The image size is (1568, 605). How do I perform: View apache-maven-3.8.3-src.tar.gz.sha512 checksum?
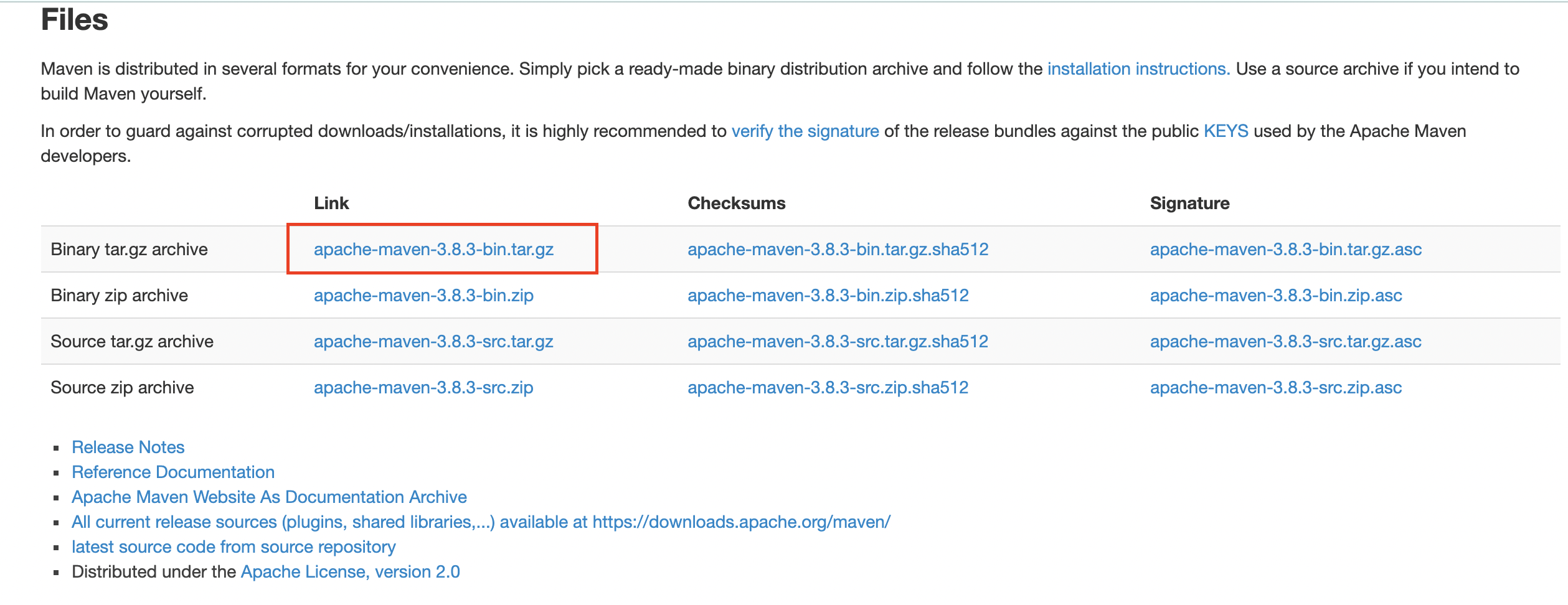coord(838,342)
